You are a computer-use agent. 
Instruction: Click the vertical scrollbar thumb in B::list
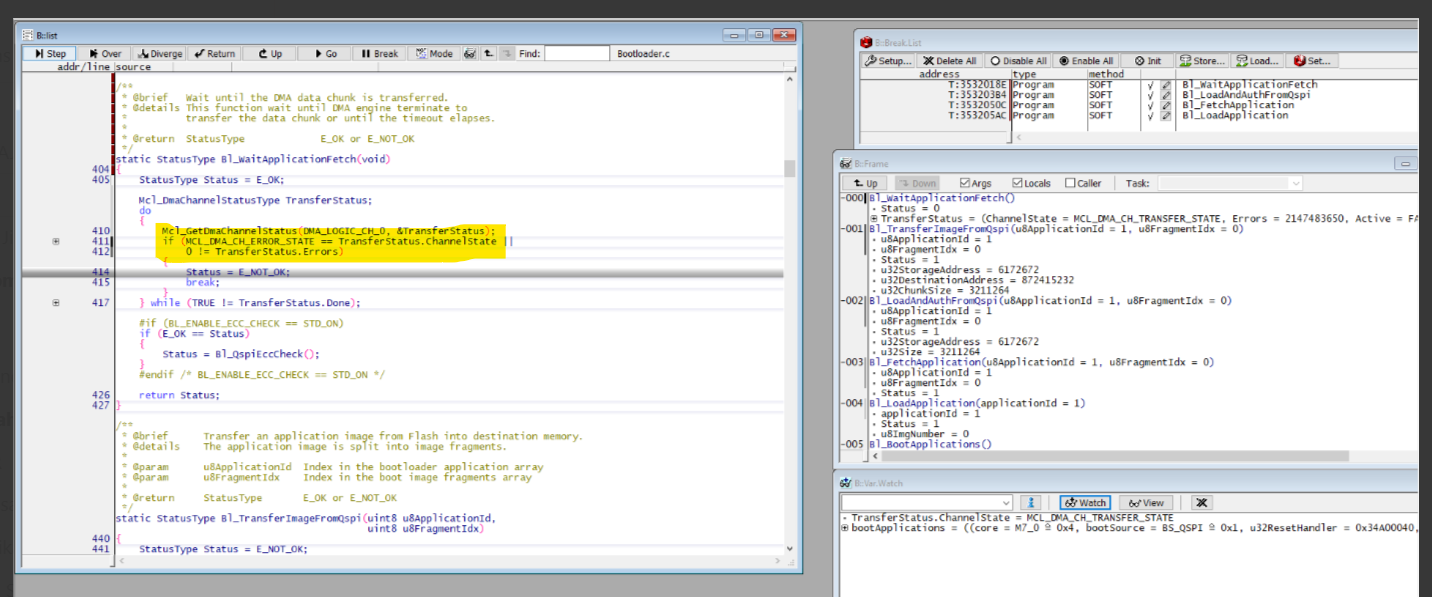pos(790,168)
